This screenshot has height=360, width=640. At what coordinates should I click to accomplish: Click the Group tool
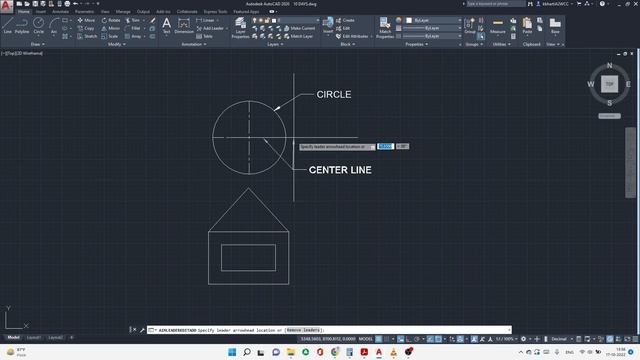(x=470, y=25)
